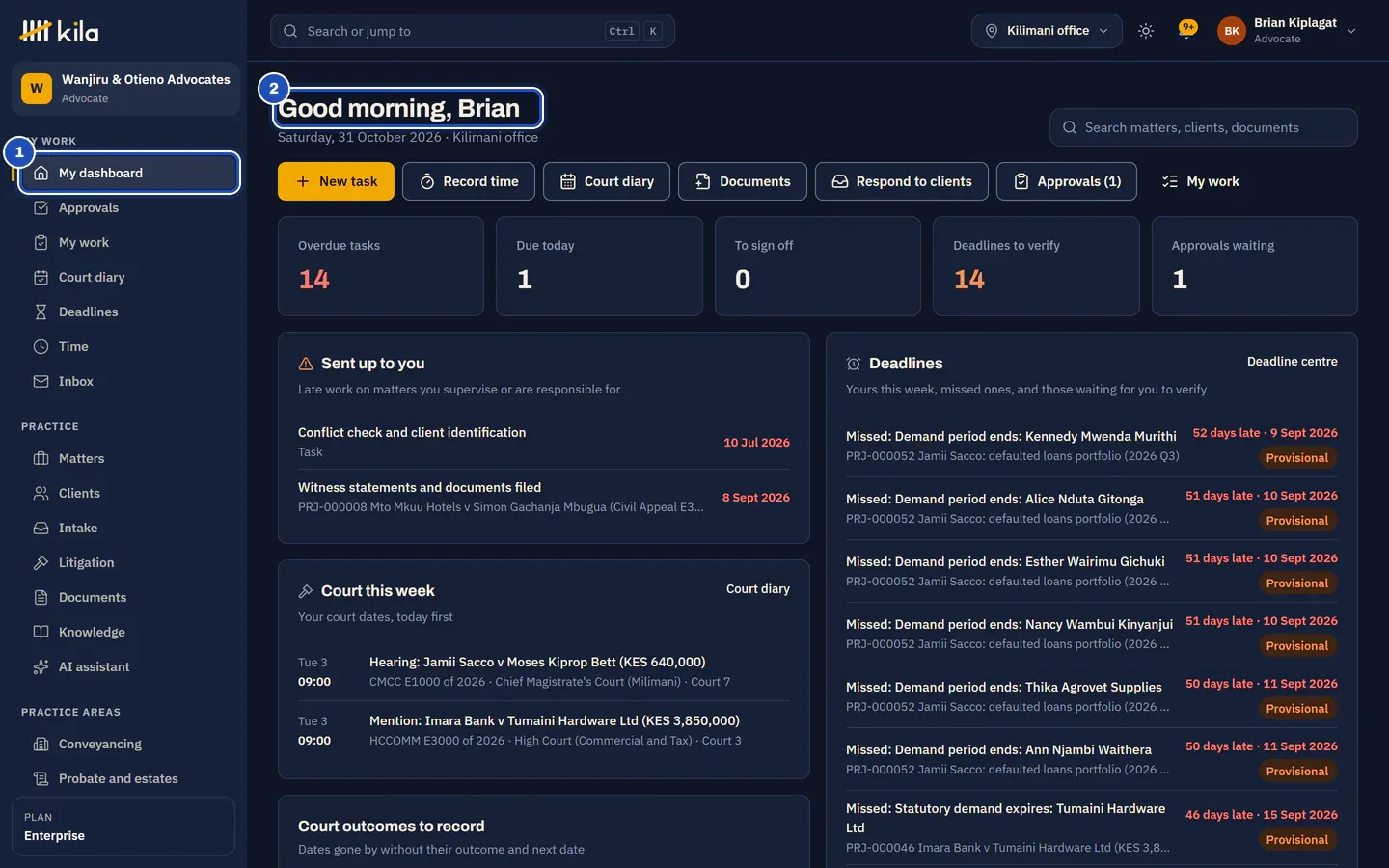Click the Search matters, clients, documents field
The image size is (1389, 868).
1204,127
